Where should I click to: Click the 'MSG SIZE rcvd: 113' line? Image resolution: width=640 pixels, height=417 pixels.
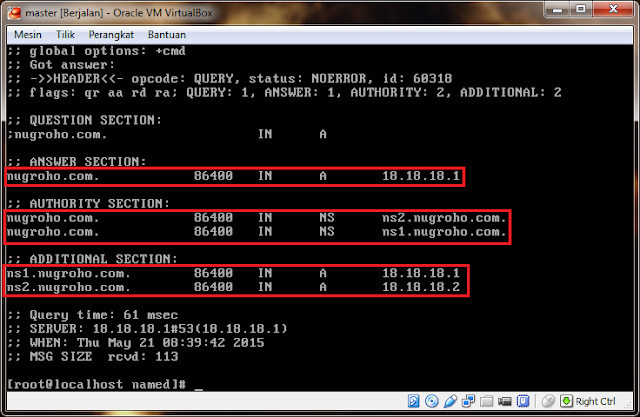[93, 357]
